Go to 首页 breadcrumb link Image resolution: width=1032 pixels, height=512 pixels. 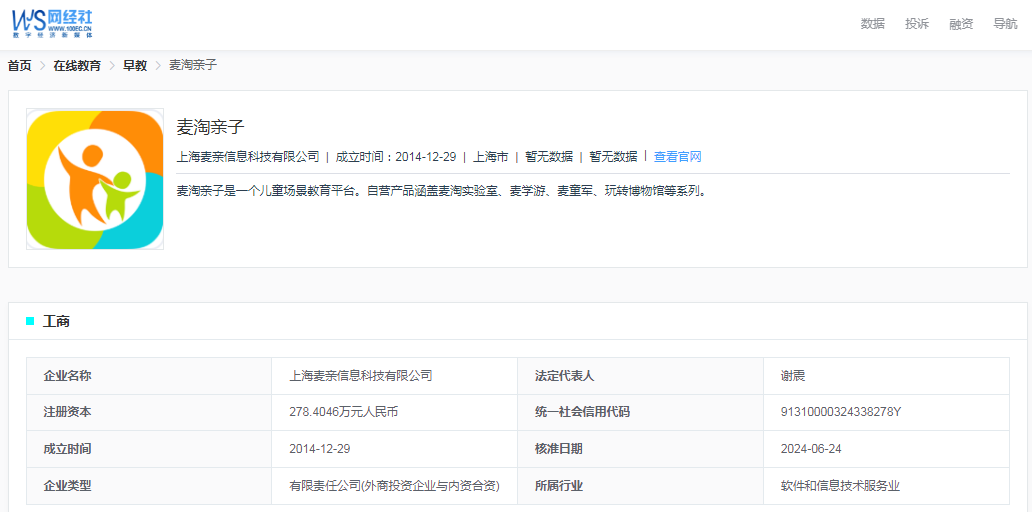(x=20, y=66)
